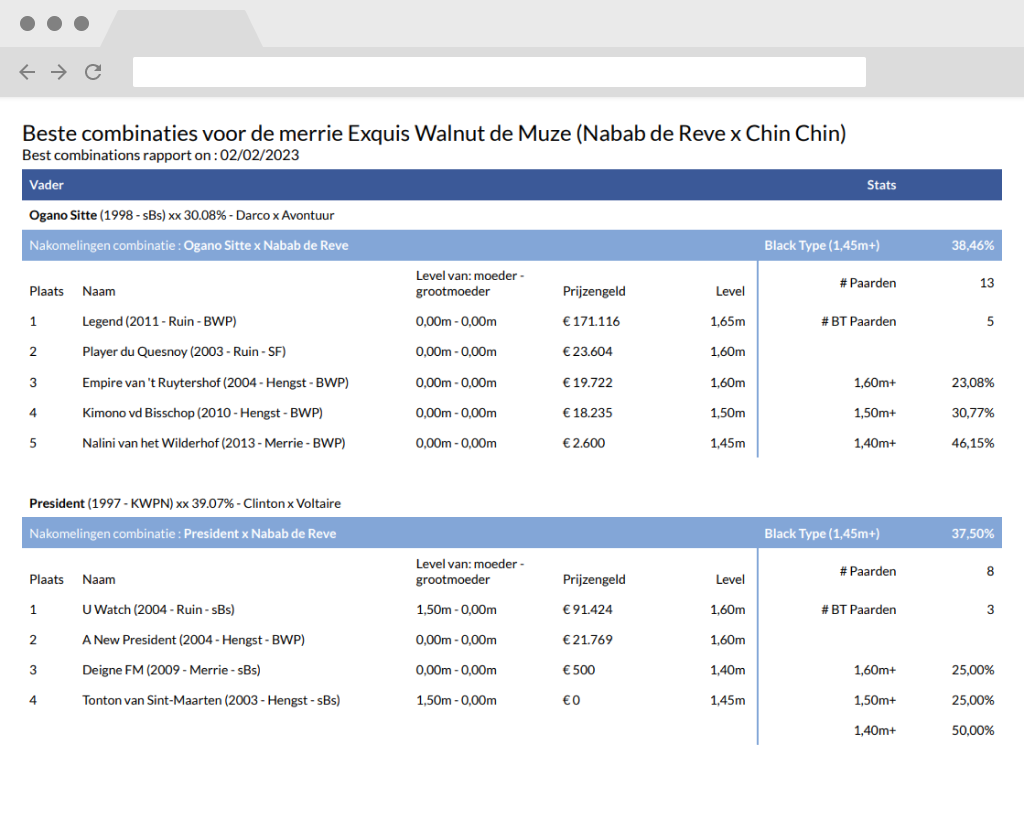Click the second gray window dot
Viewport: 1024px width, 821px height.
[x=54, y=24]
